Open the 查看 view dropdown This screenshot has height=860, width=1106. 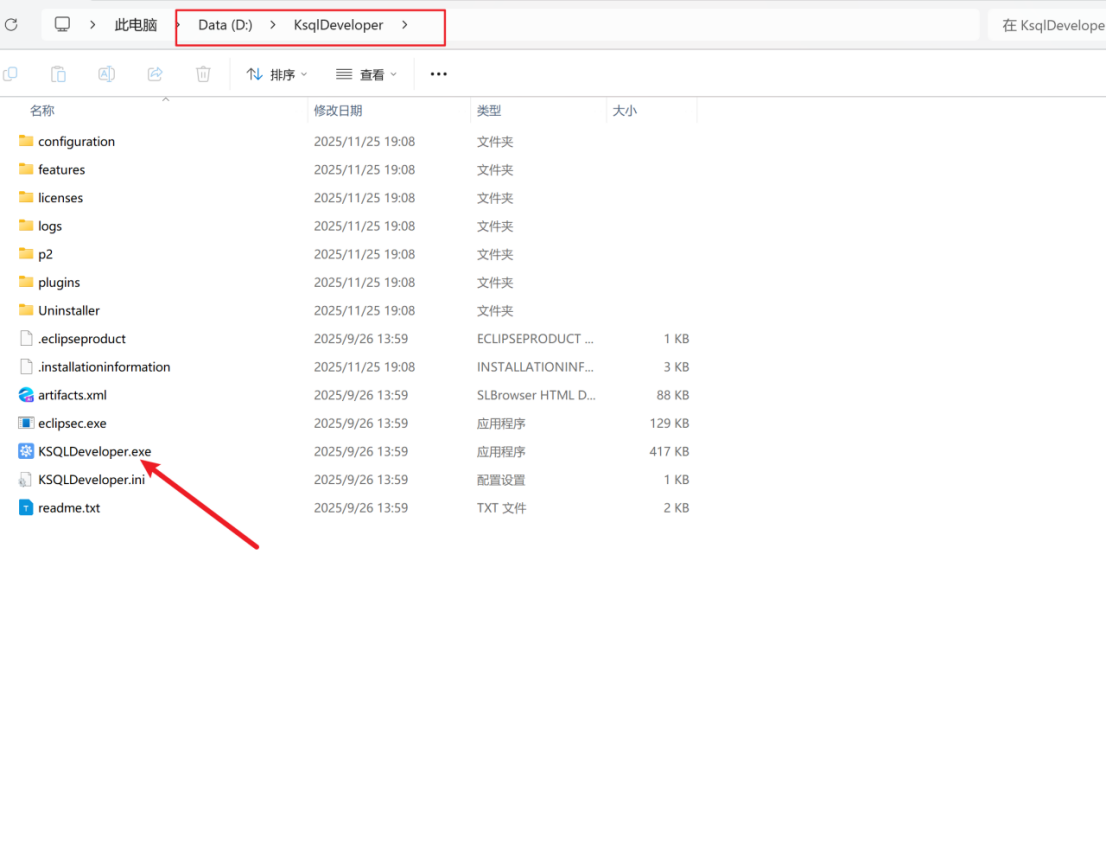(366, 74)
